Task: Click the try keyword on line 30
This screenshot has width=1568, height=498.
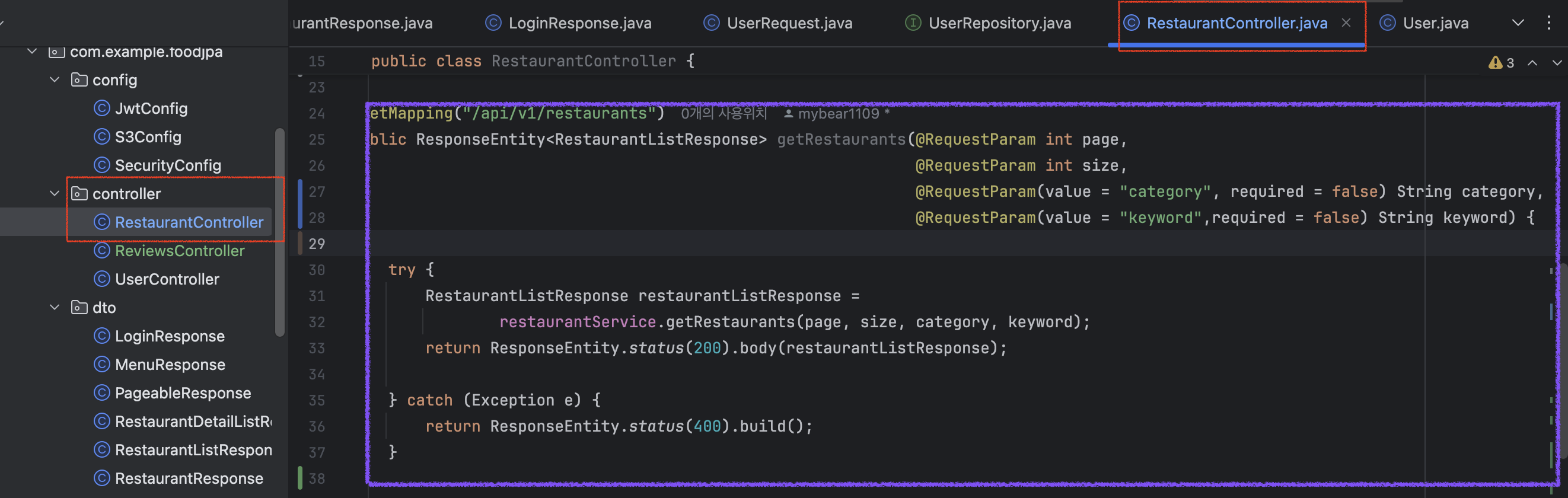Action: [401, 270]
